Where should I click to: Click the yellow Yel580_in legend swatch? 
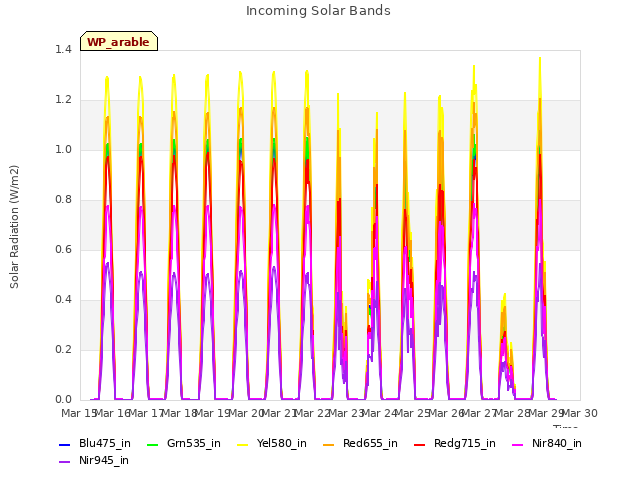tap(242, 444)
